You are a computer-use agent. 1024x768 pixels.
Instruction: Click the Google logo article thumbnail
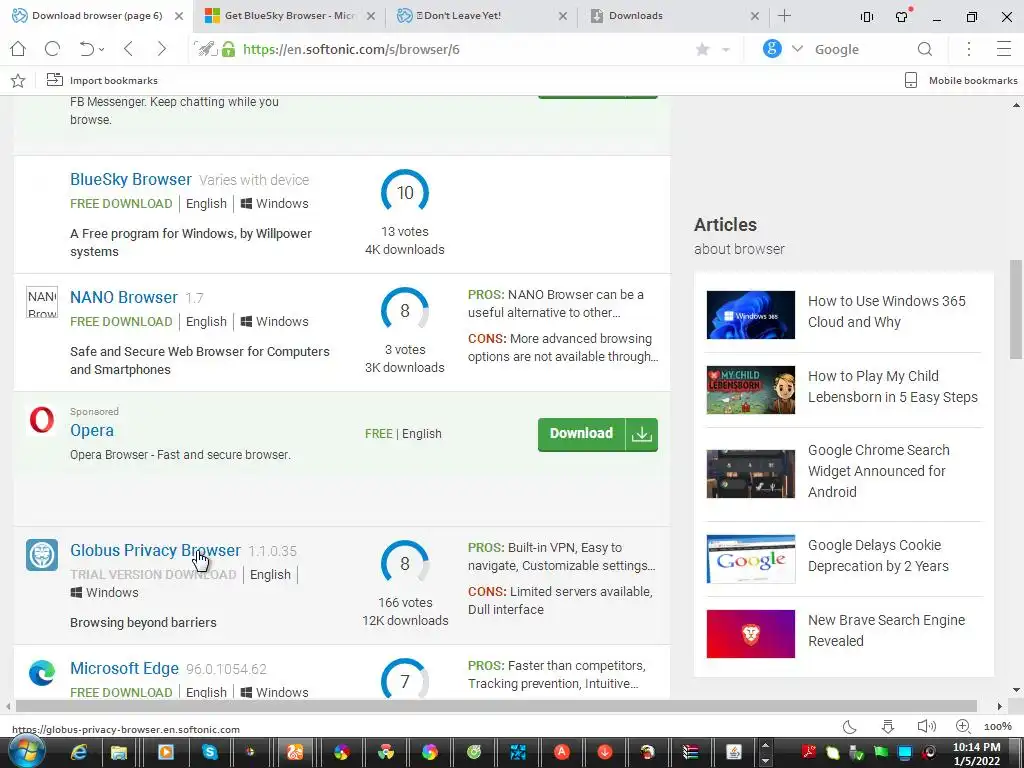[x=751, y=559]
